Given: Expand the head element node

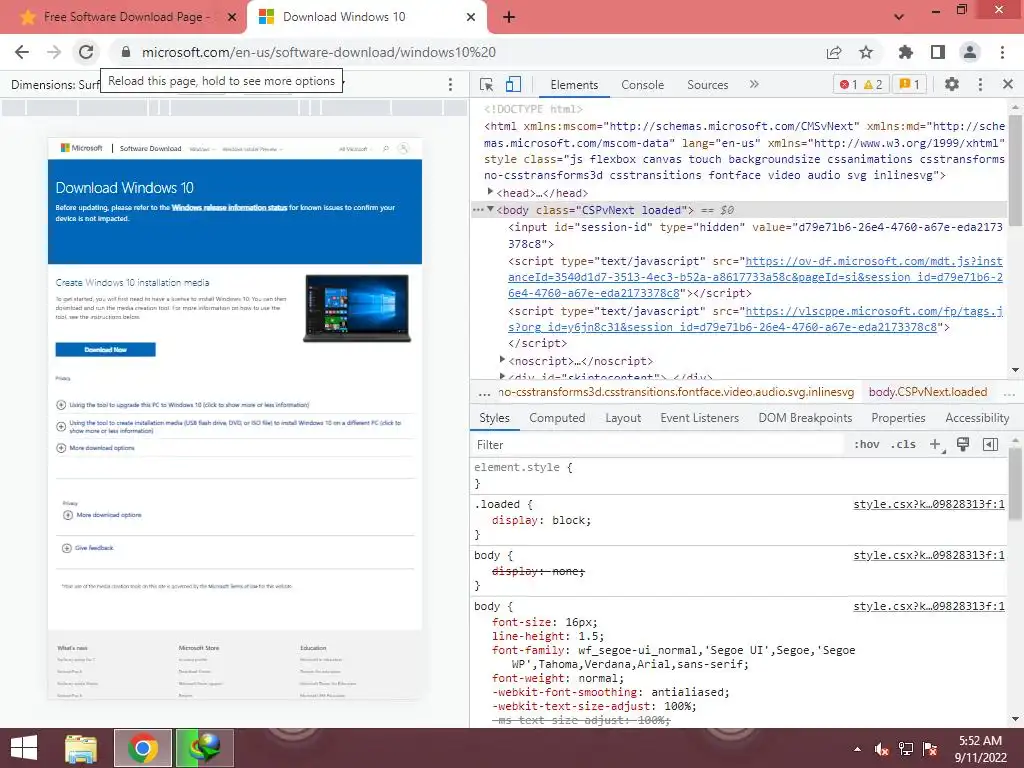Looking at the screenshot, I should coord(490,192).
